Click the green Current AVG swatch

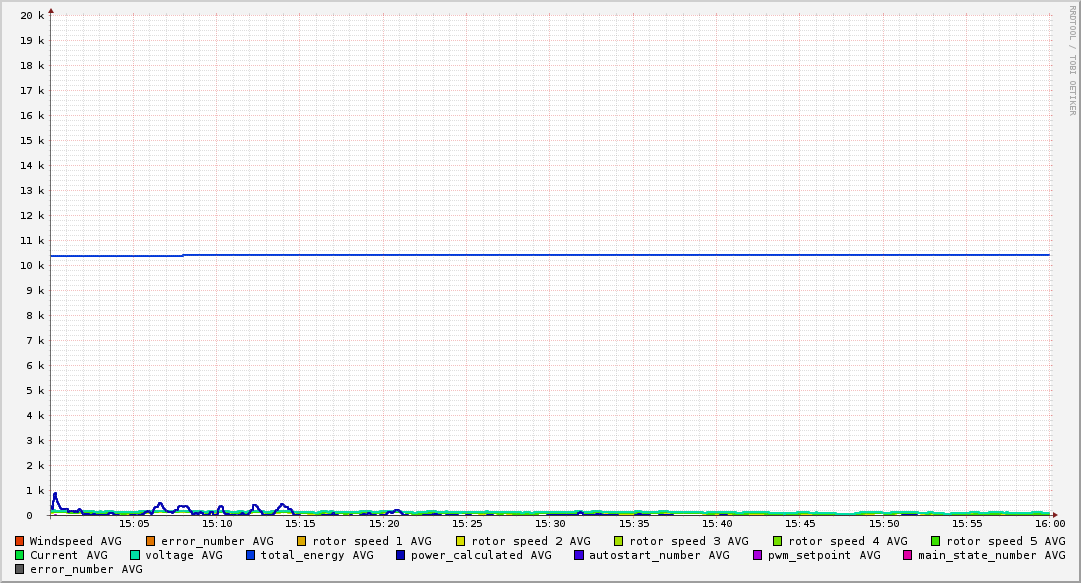20,555
